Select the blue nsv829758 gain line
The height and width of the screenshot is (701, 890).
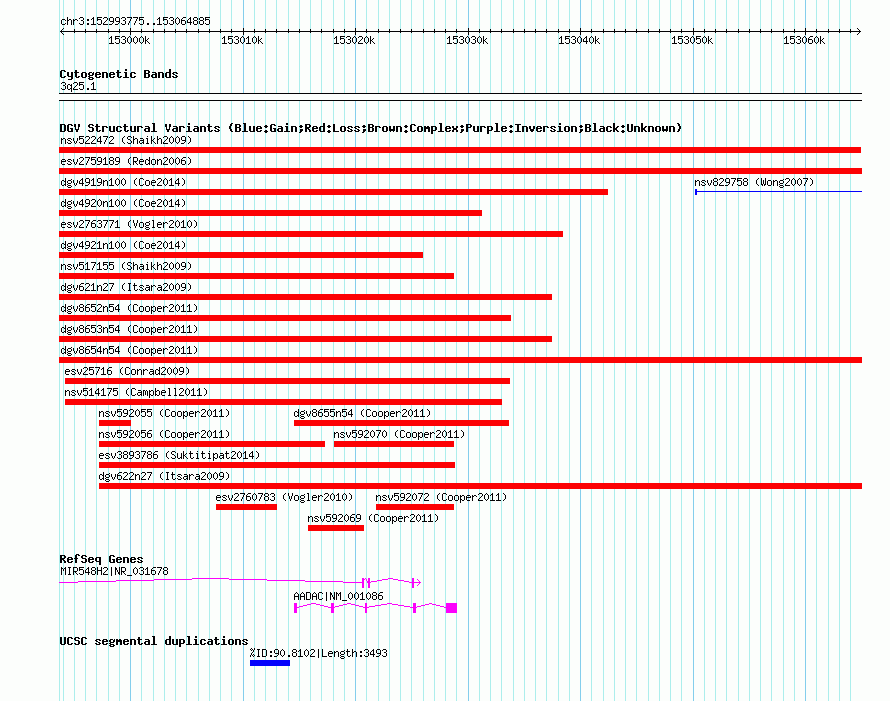778,192
